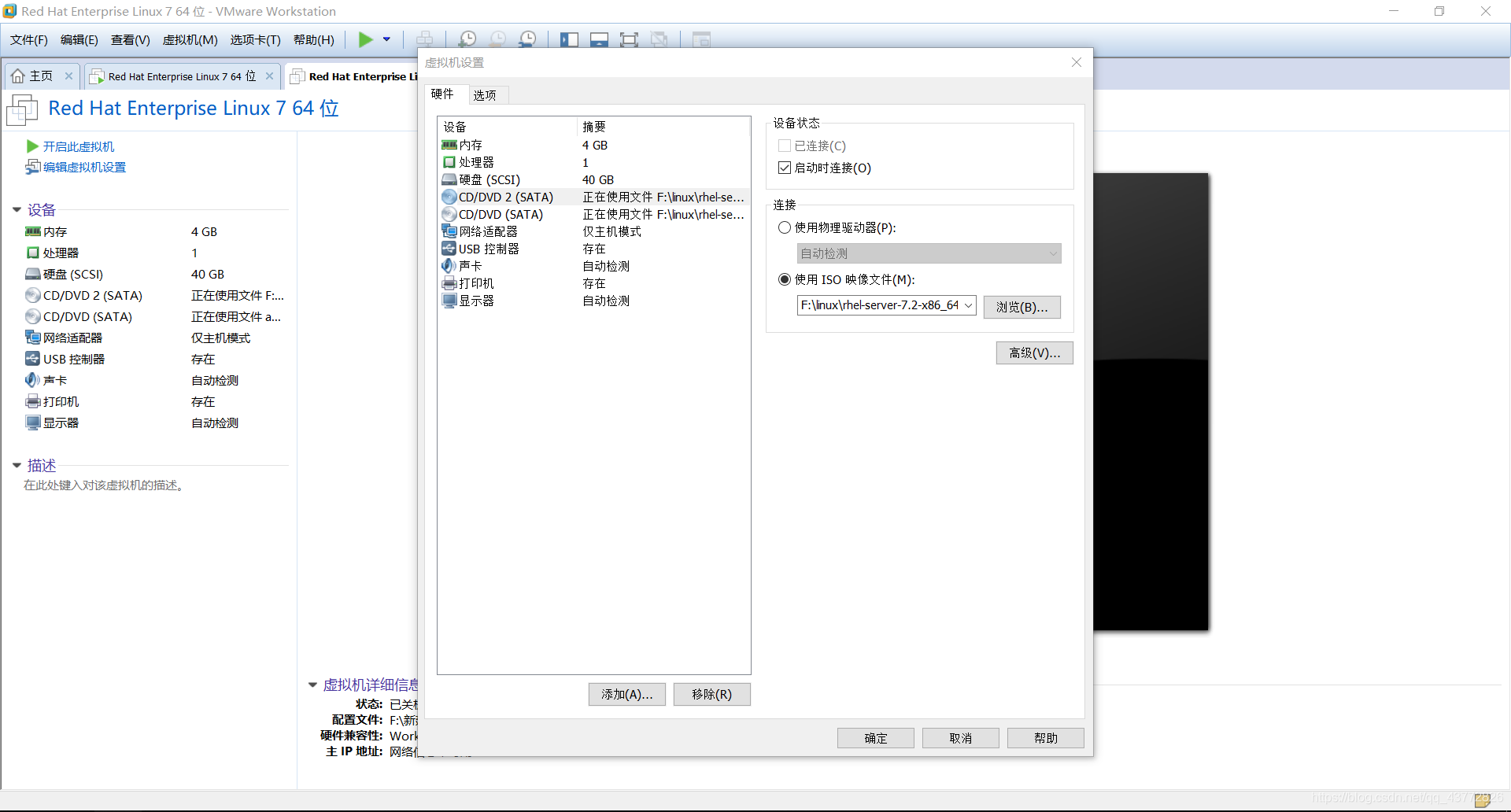Select CD/DVD 2 (SATA) icon in dialog list

pos(449,197)
